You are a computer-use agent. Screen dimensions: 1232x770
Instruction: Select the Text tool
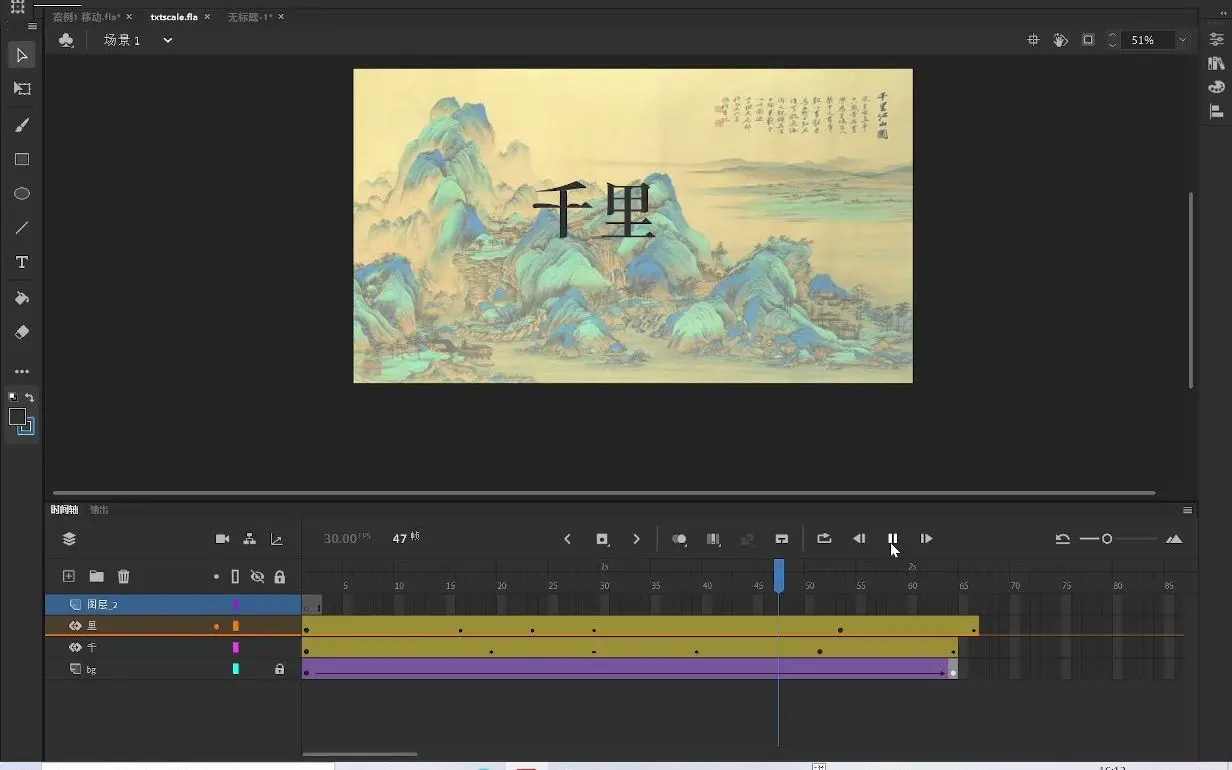22,262
